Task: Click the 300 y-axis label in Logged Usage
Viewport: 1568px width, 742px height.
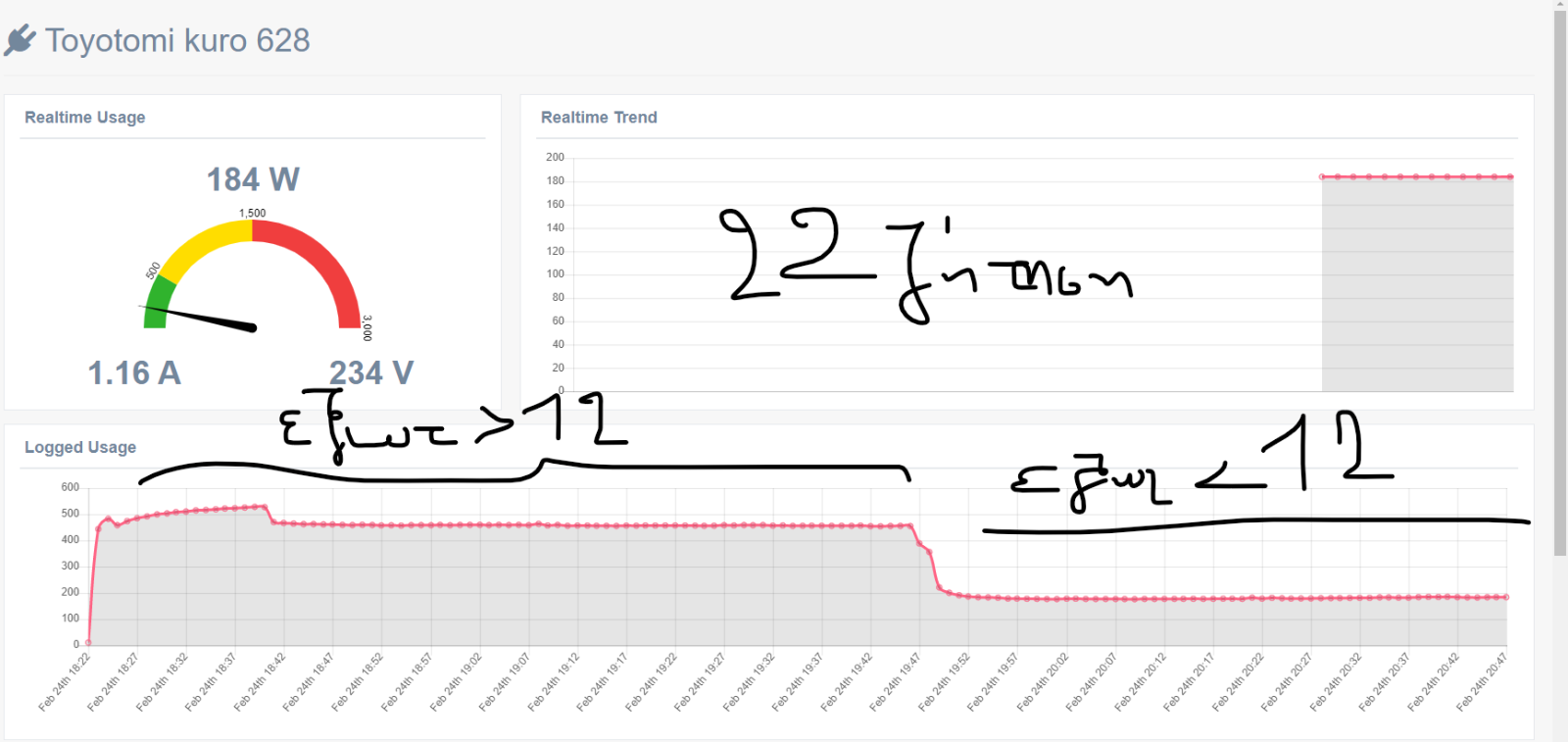Action: [x=70, y=566]
